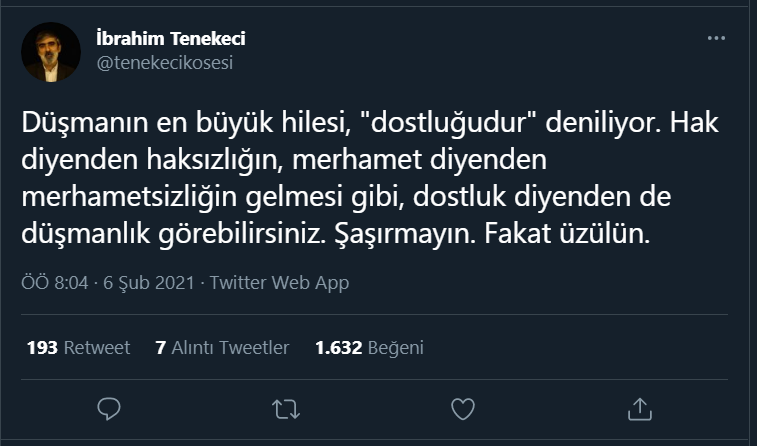View the Retweet list label
Viewport: 757px width, 446px height.
[97, 348]
